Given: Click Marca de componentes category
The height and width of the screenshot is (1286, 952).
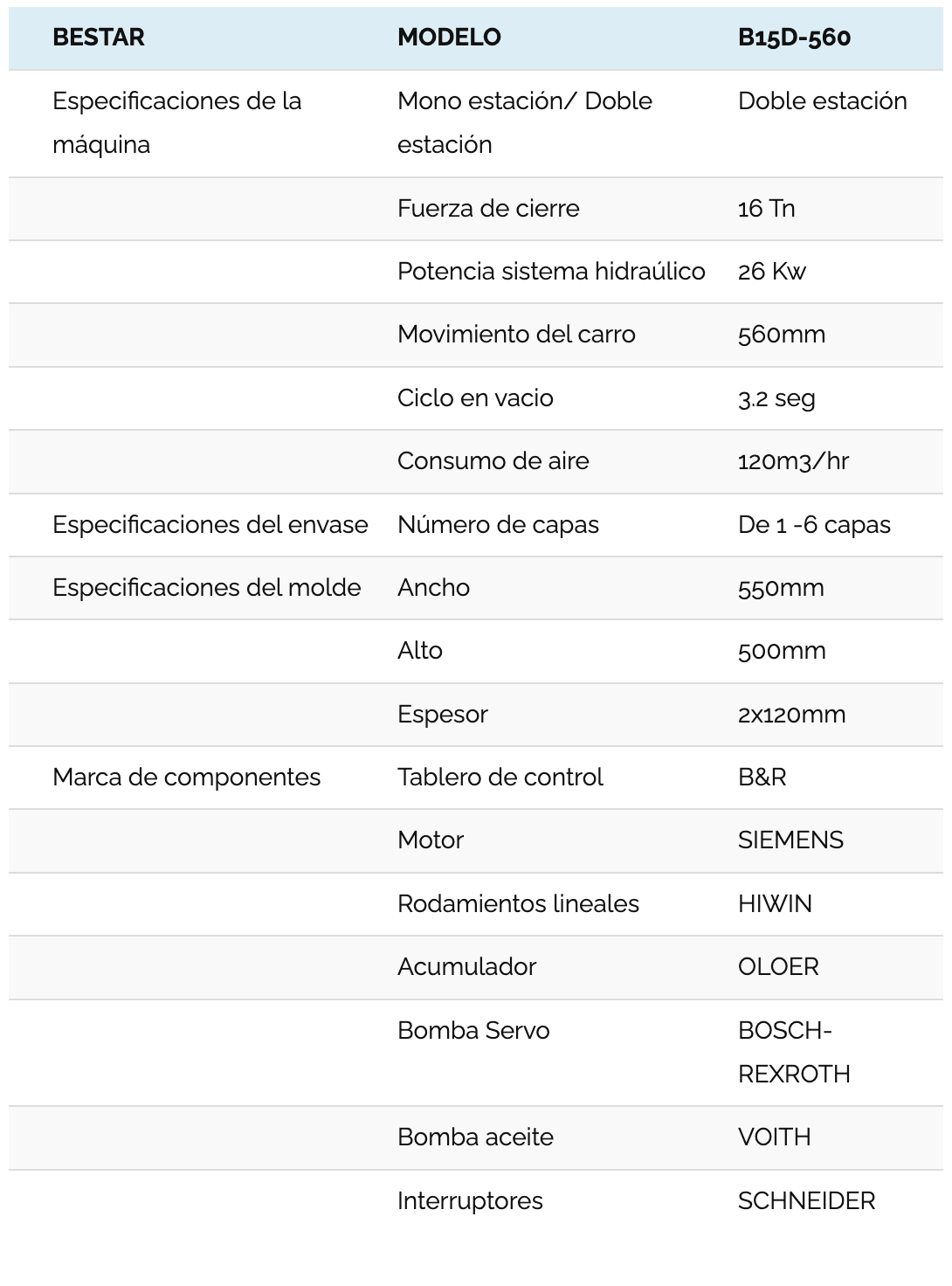Looking at the screenshot, I should pos(186,778).
